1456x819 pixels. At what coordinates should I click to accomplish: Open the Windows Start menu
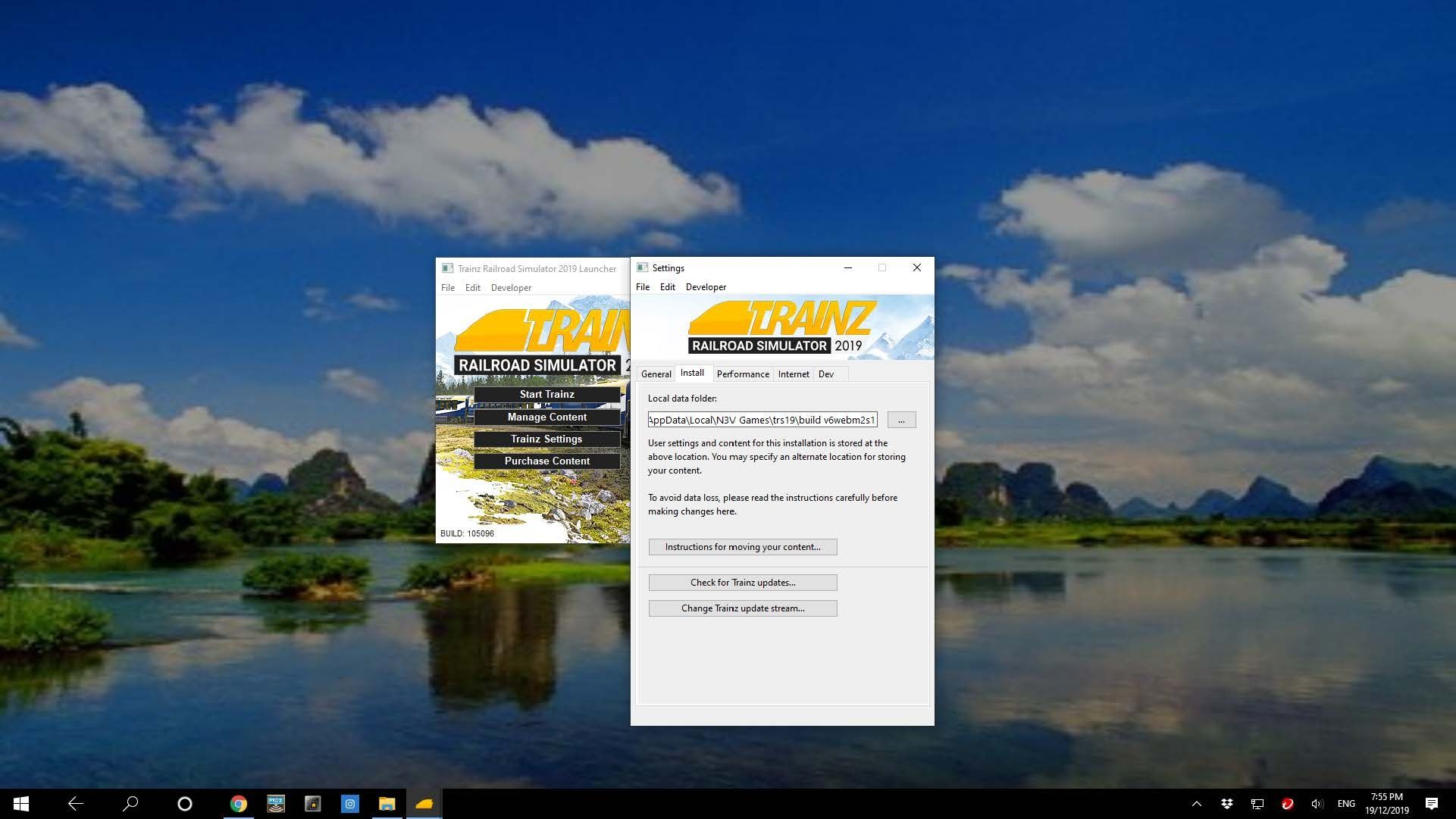click(21, 804)
